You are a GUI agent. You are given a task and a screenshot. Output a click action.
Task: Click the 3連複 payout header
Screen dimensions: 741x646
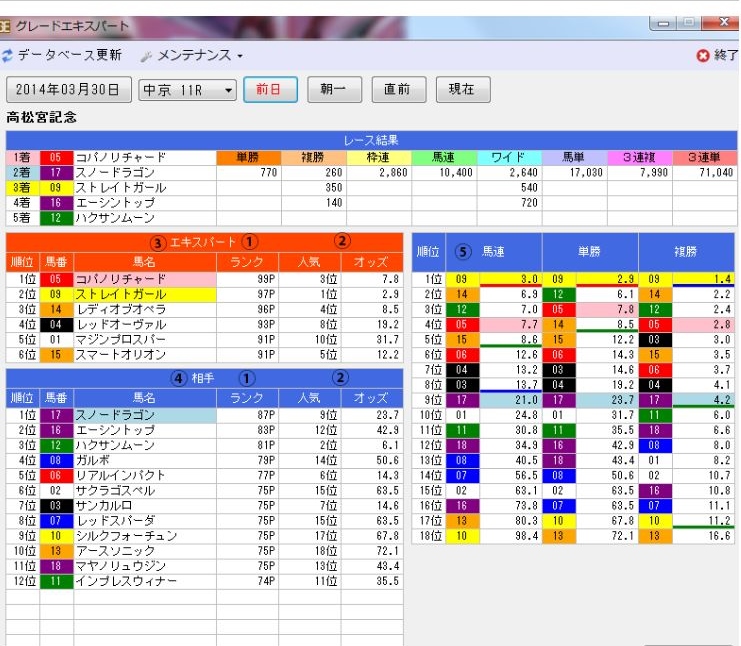pyautogui.click(x=640, y=157)
